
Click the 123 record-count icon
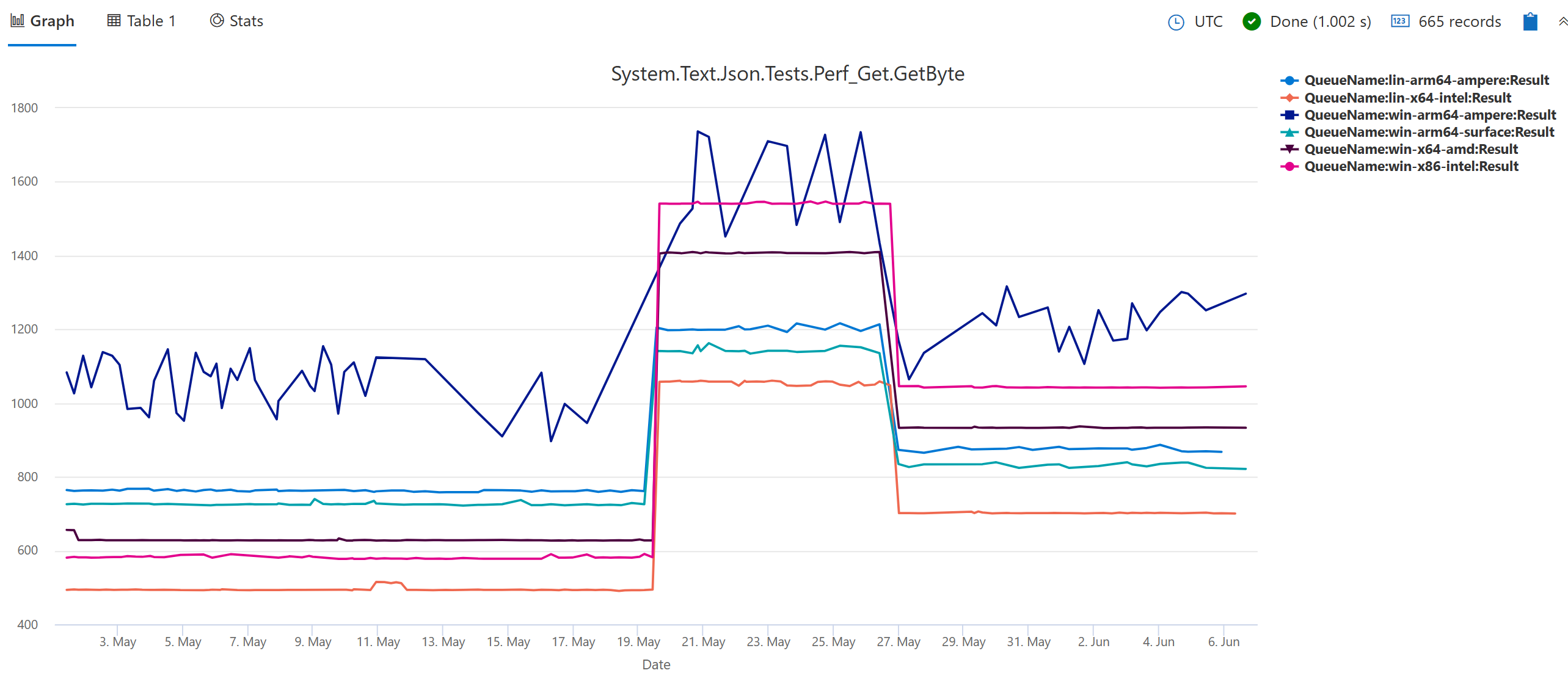coord(1400,21)
